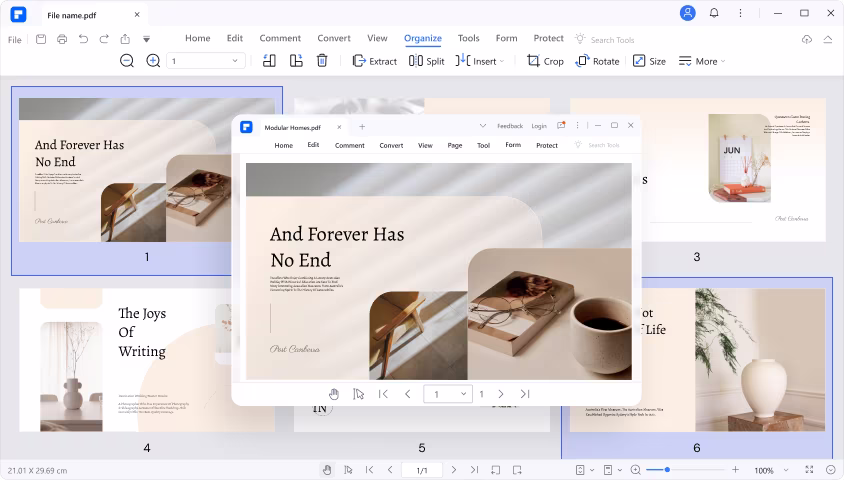Click the notification bell icon
Image resolution: width=844 pixels, height=480 pixels.
click(x=714, y=13)
